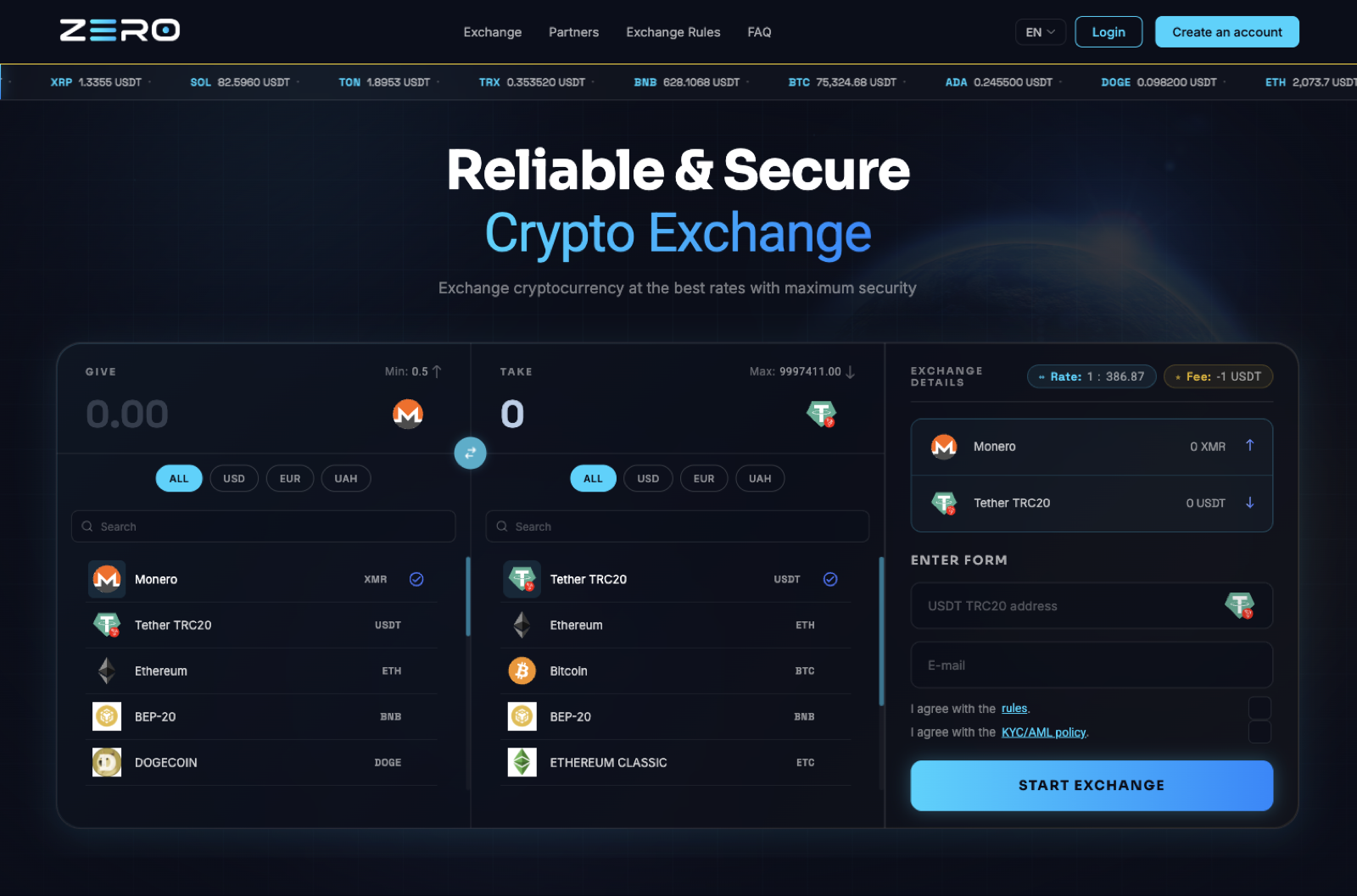Click the magnifier icon in the Take search box
Viewport: 1357px width, 896px height.
tap(502, 526)
